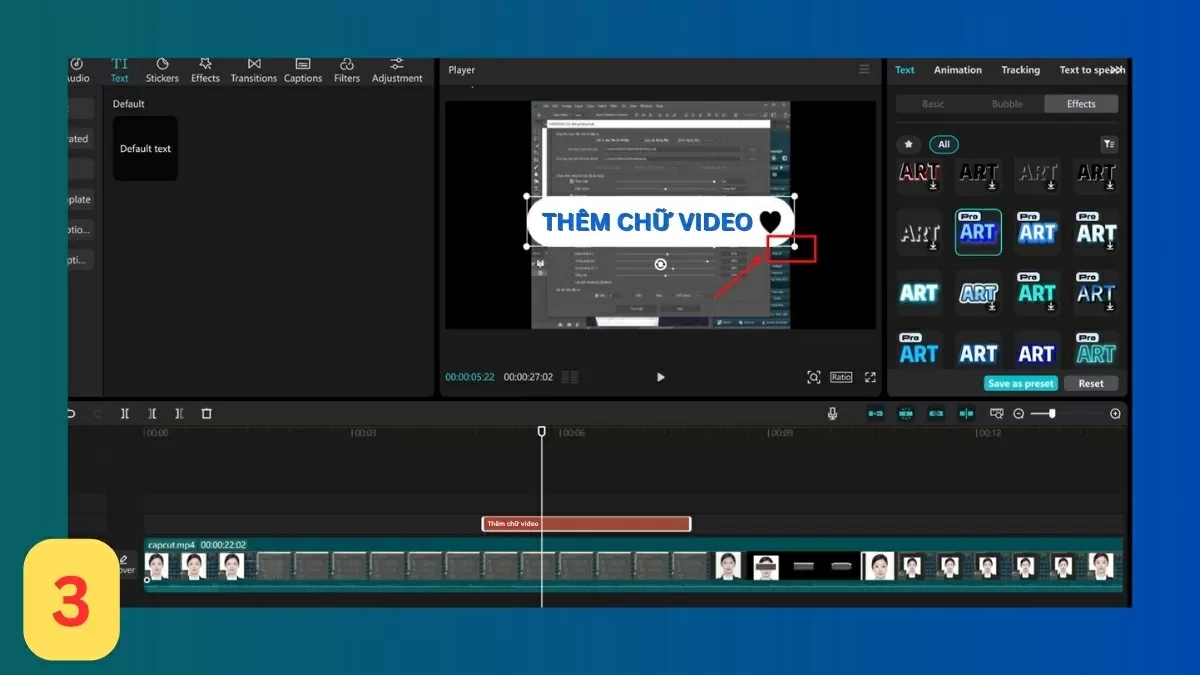The image size is (1200, 675).
Task: Select the All effects filter chip
Action: tap(943, 144)
